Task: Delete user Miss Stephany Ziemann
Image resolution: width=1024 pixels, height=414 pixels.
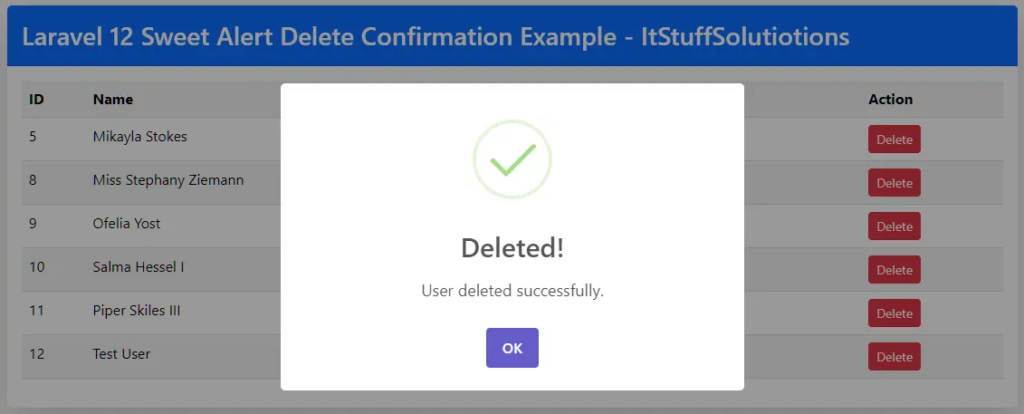Action: pyautogui.click(x=894, y=183)
